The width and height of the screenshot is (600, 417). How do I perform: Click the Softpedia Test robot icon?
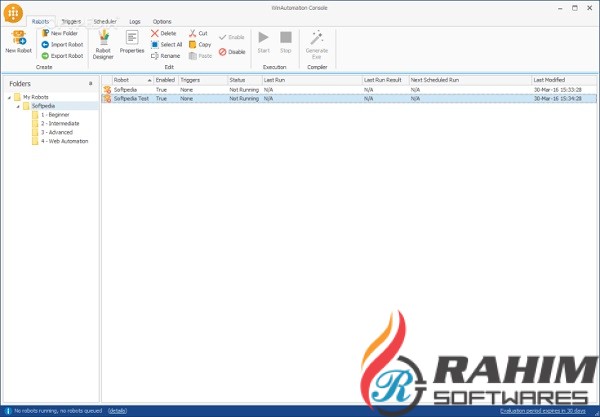click(107, 99)
